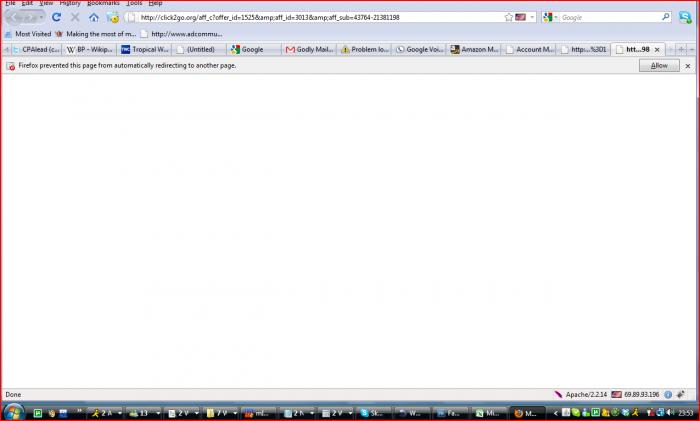Switch to the Amazon M... tab

click(474, 50)
